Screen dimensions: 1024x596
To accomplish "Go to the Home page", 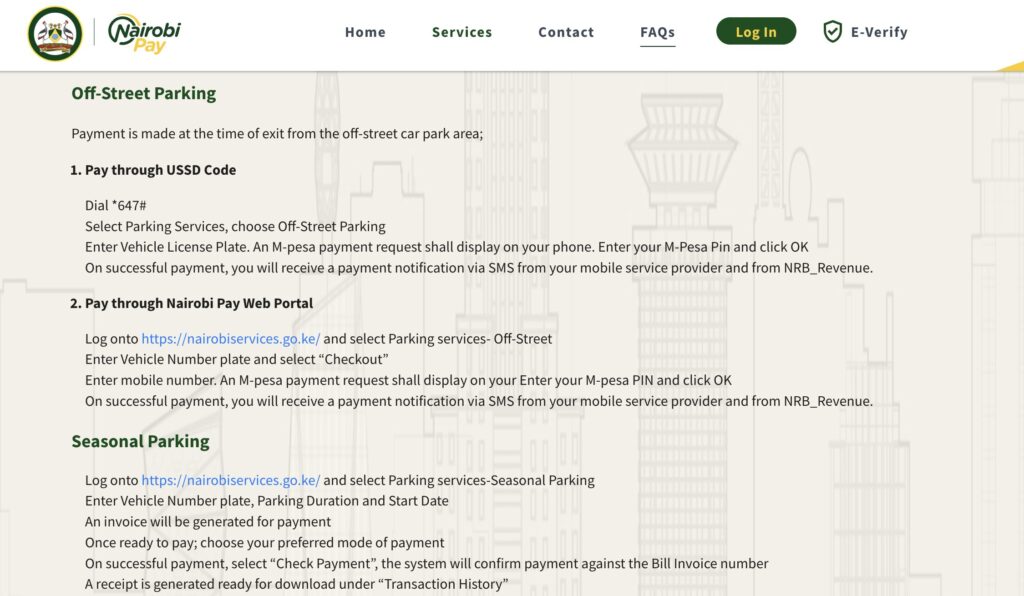I will tap(365, 32).
